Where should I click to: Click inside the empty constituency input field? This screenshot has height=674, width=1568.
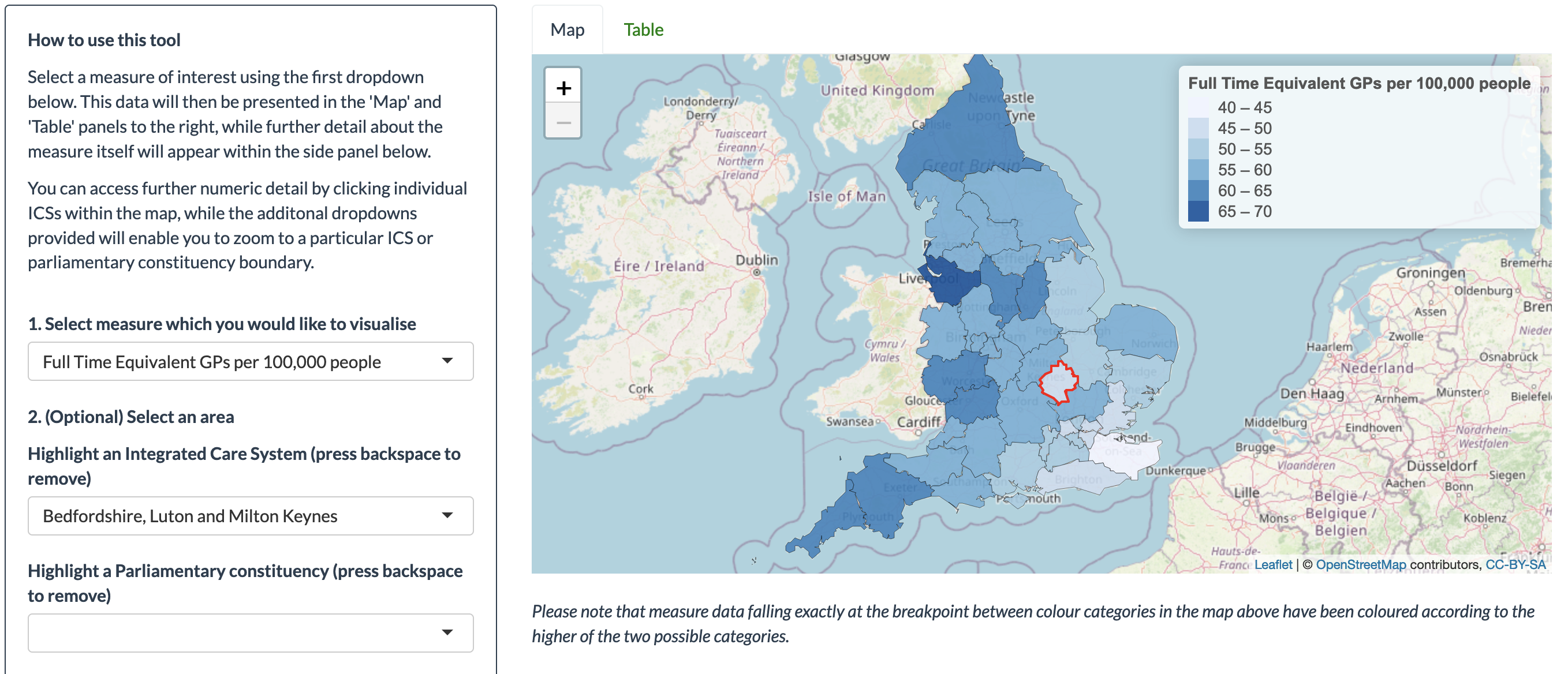click(x=232, y=632)
